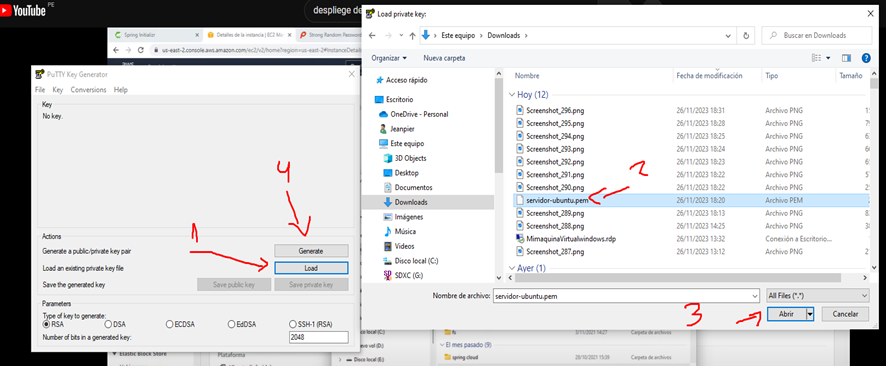
Task: Open the Organizar dropdown menu
Action: [x=389, y=58]
